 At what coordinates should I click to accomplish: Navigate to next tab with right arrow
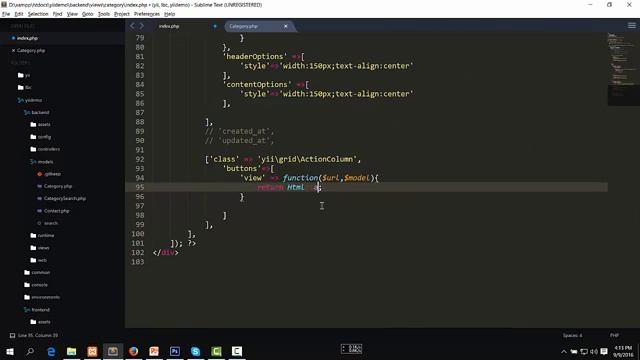[x=142, y=26]
